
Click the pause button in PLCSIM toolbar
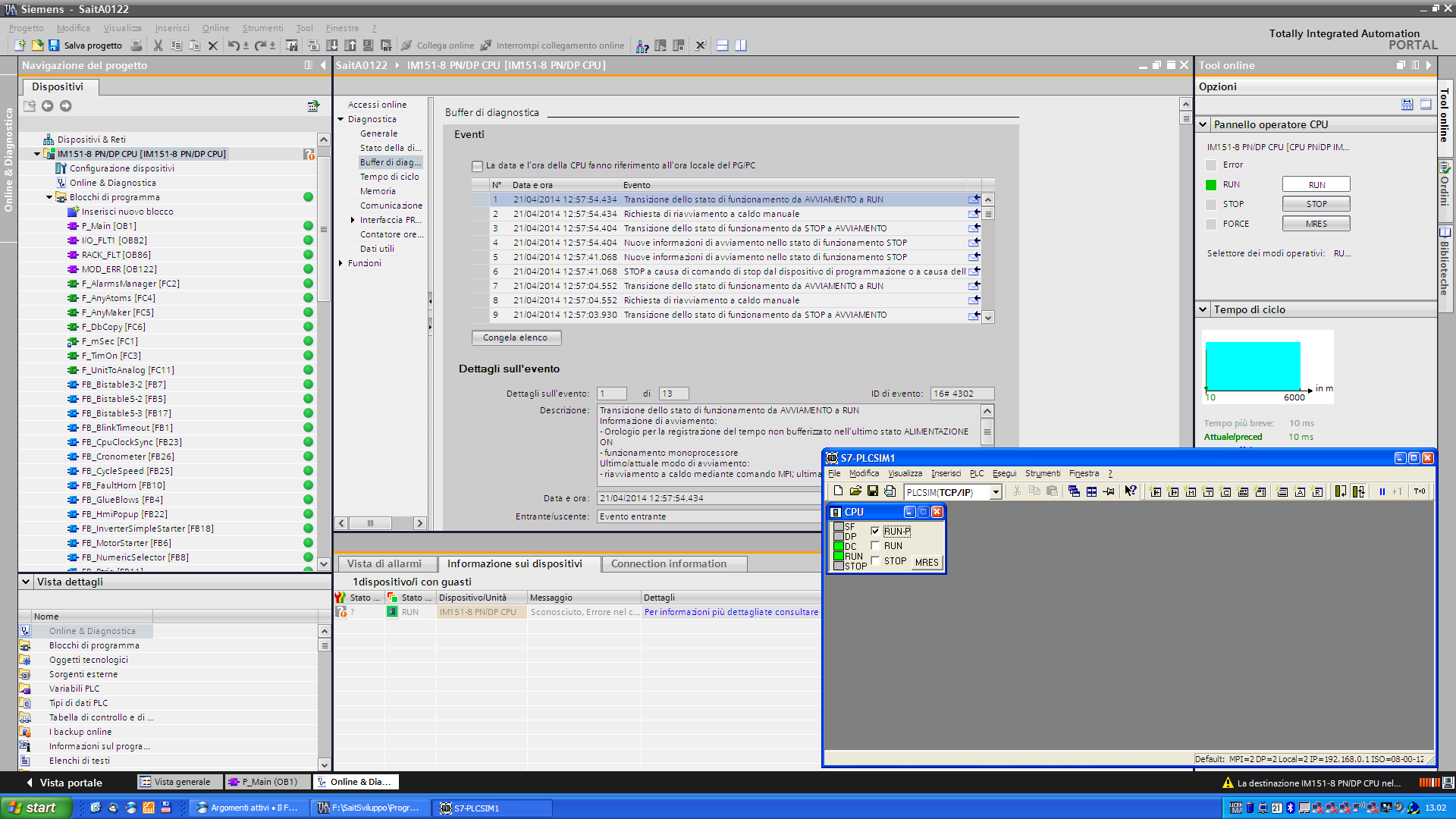(1382, 491)
